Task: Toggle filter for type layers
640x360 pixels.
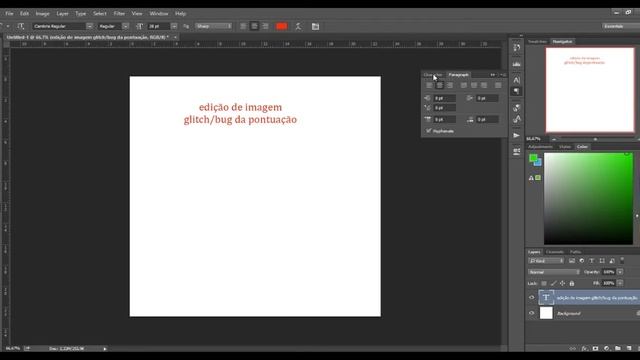Action: tap(591, 261)
